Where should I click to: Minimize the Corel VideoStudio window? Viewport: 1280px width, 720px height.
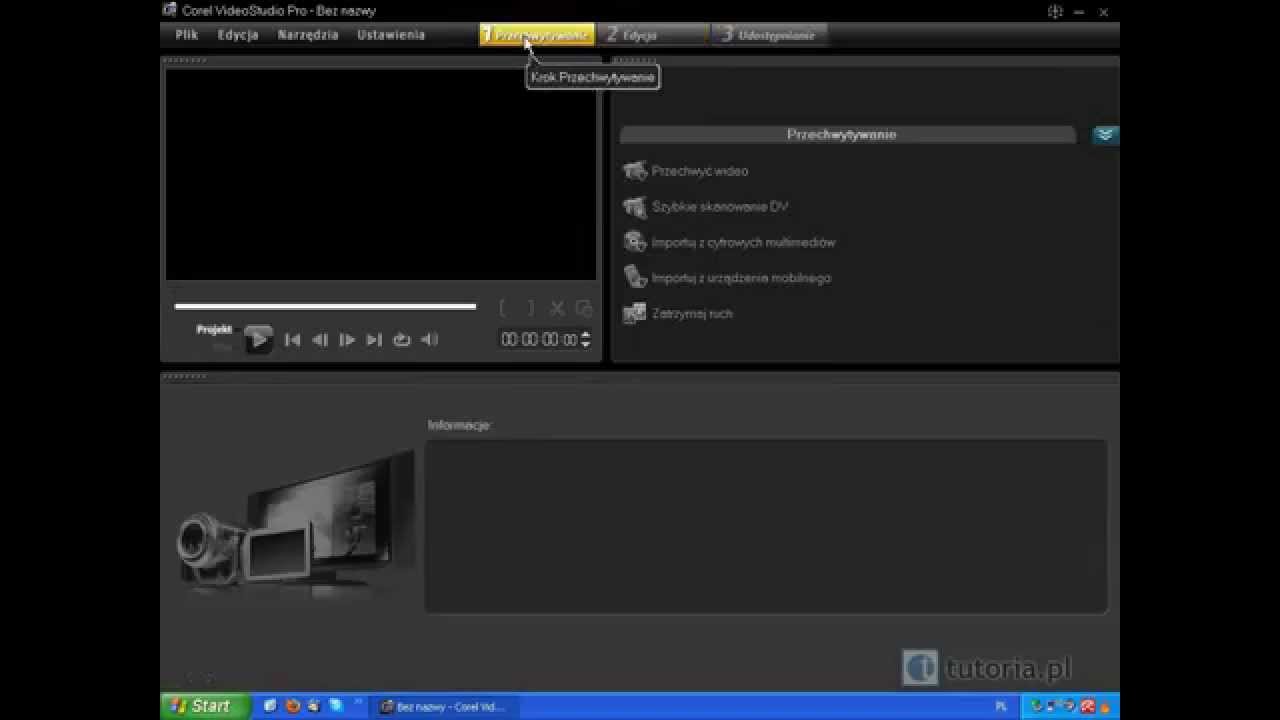point(1080,11)
